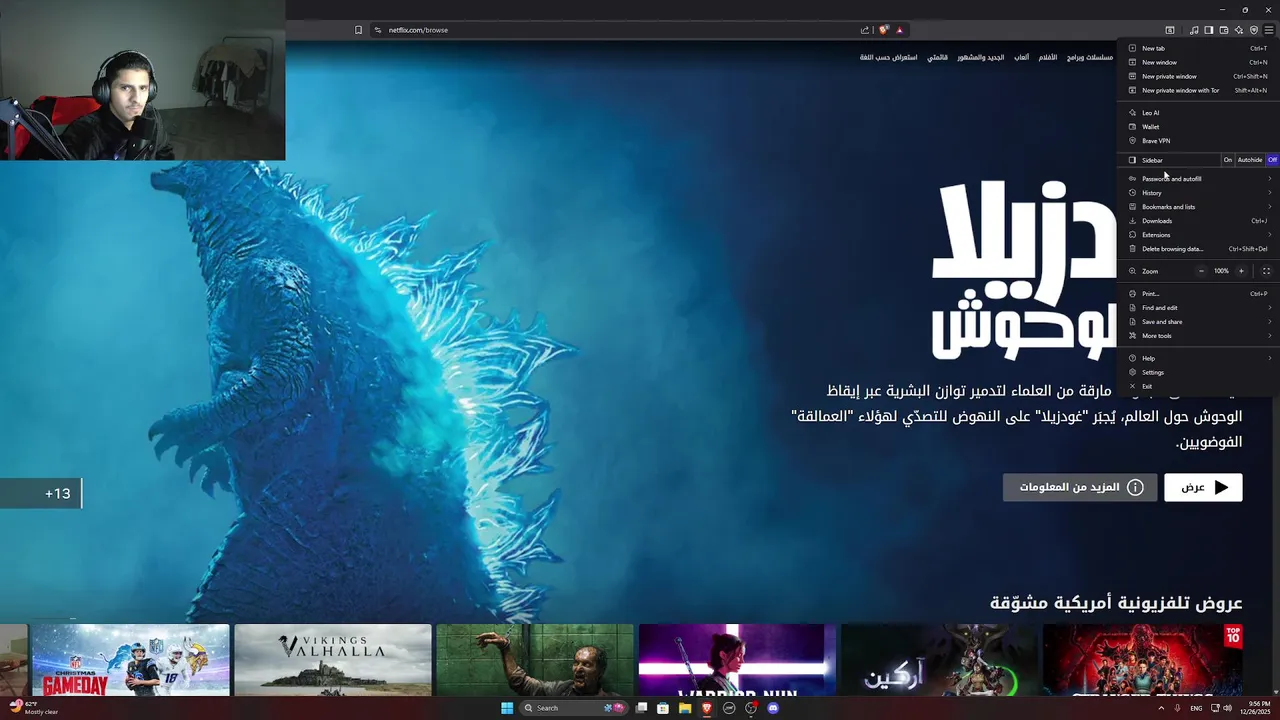Click the Windows Start button

(507, 708)
